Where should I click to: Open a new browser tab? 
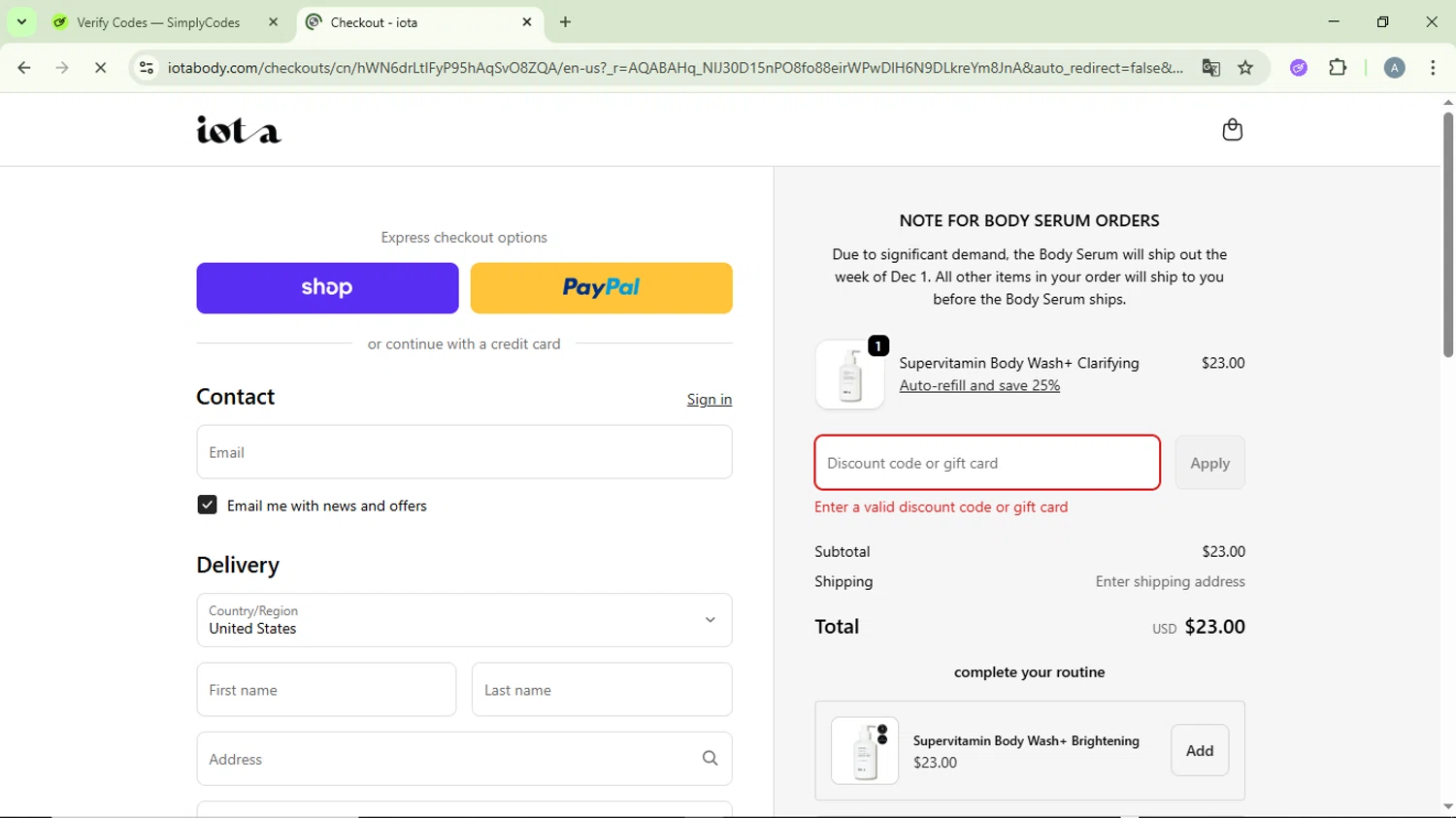pos(566,22)
